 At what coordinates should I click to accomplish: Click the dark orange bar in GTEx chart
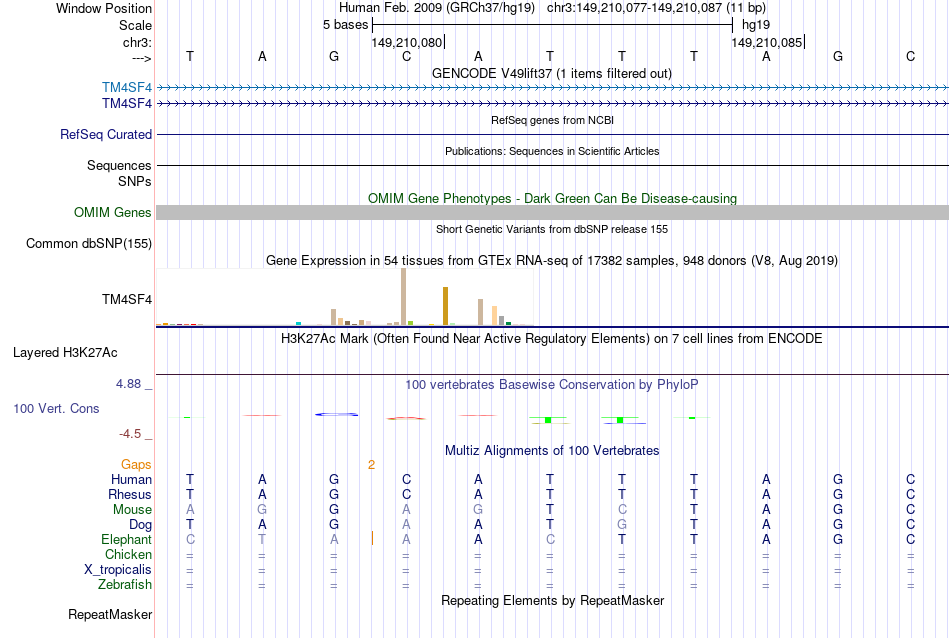(445, 307)
